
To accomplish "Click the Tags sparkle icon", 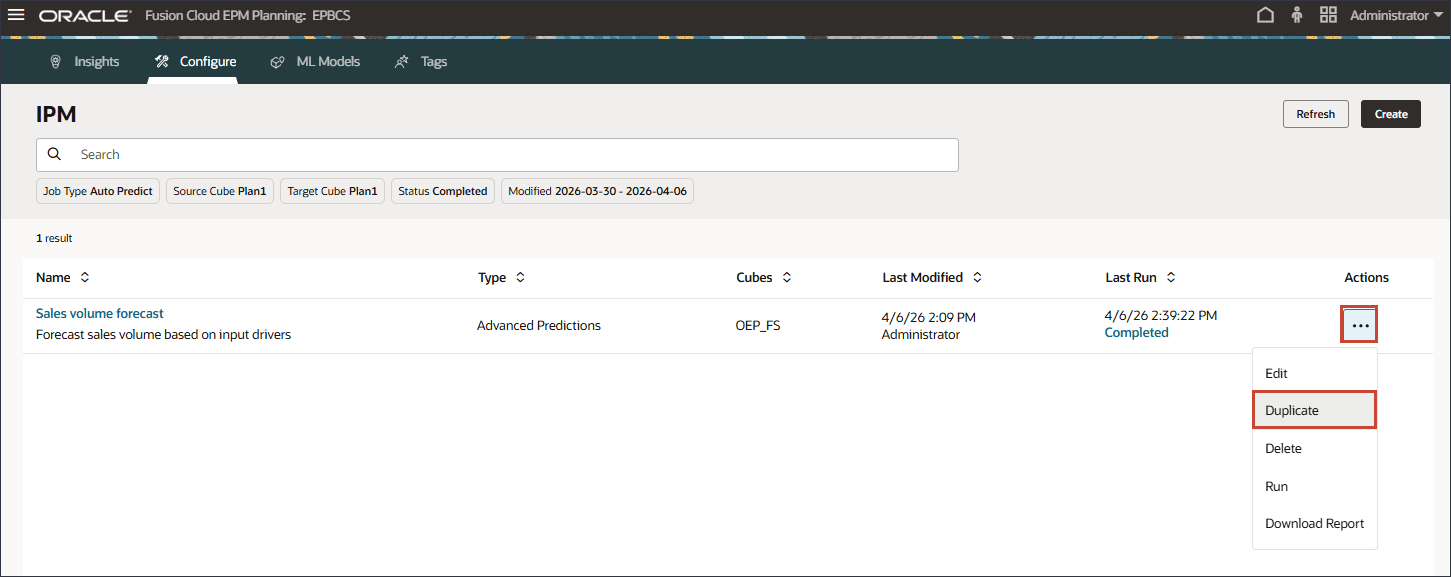I will (402, 62).
